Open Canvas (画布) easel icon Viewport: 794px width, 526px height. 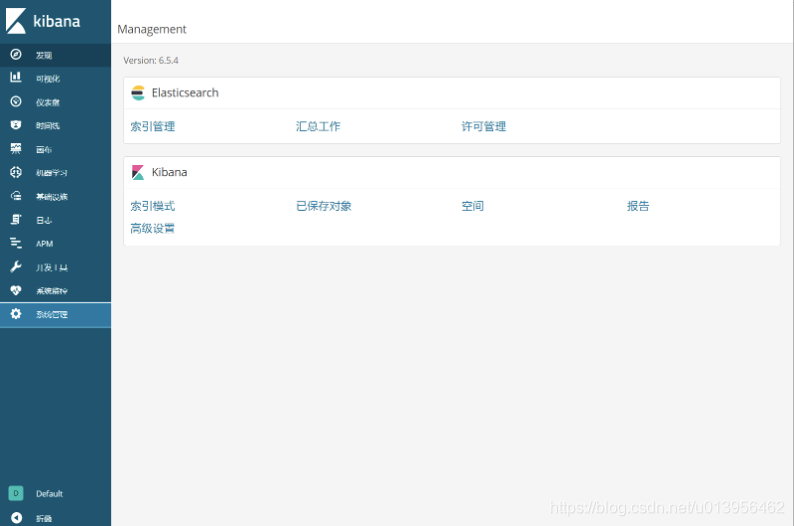point(16,148)
